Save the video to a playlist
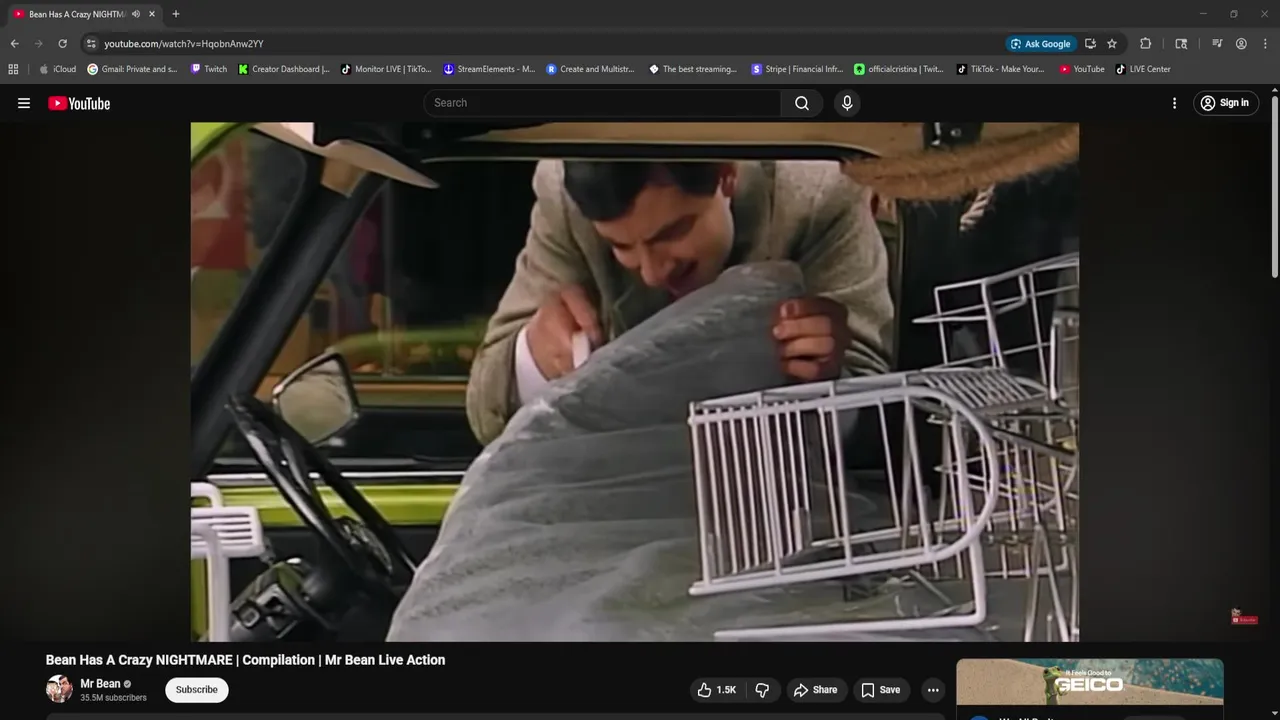 (881, 690)
